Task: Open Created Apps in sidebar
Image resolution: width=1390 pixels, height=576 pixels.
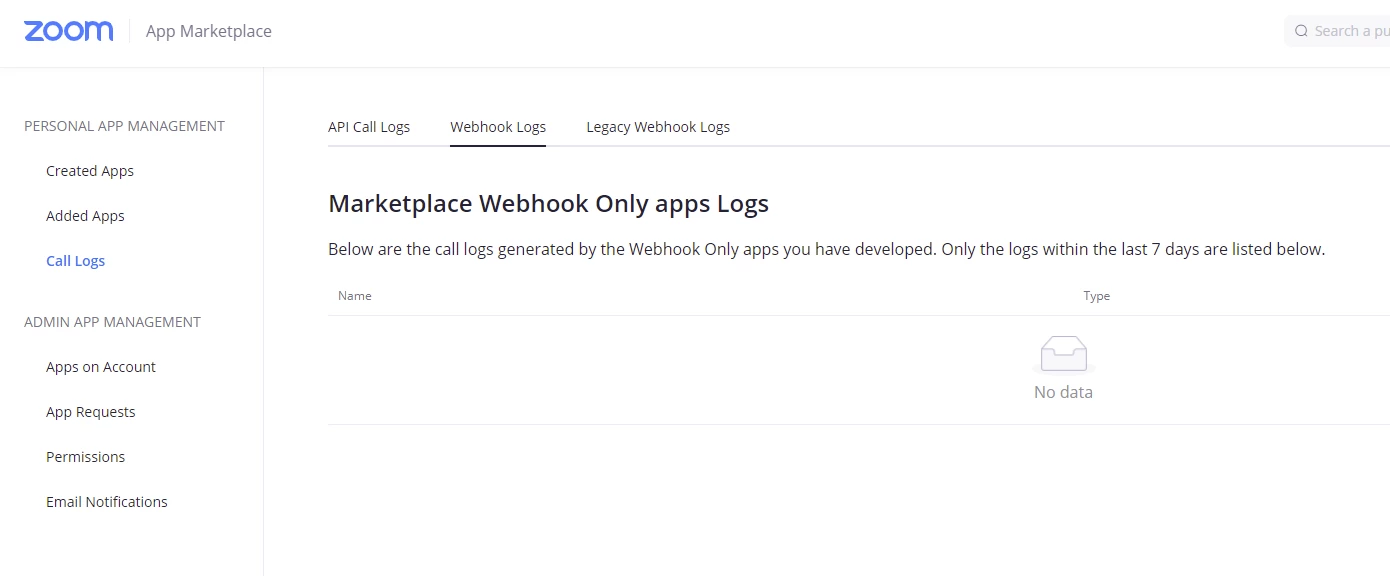Action: tap(90, 171)
